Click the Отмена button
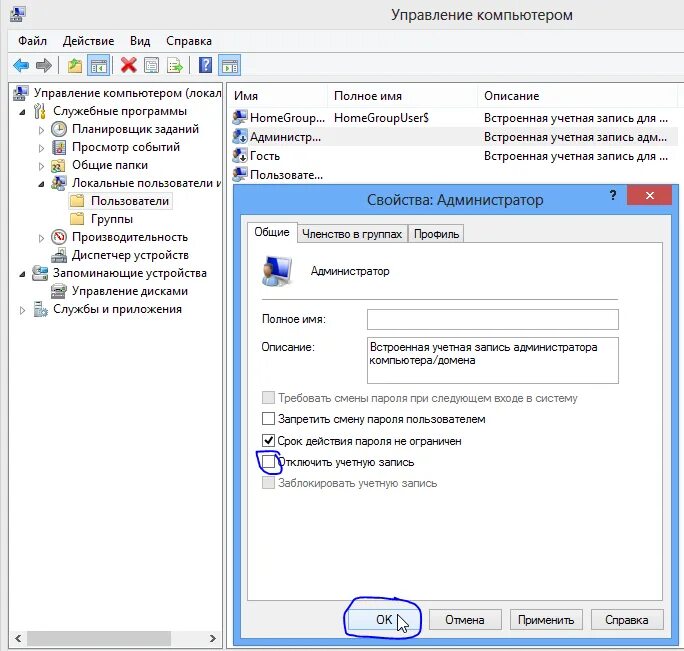The height and width of the screenshot is (651, 684). 465,620
